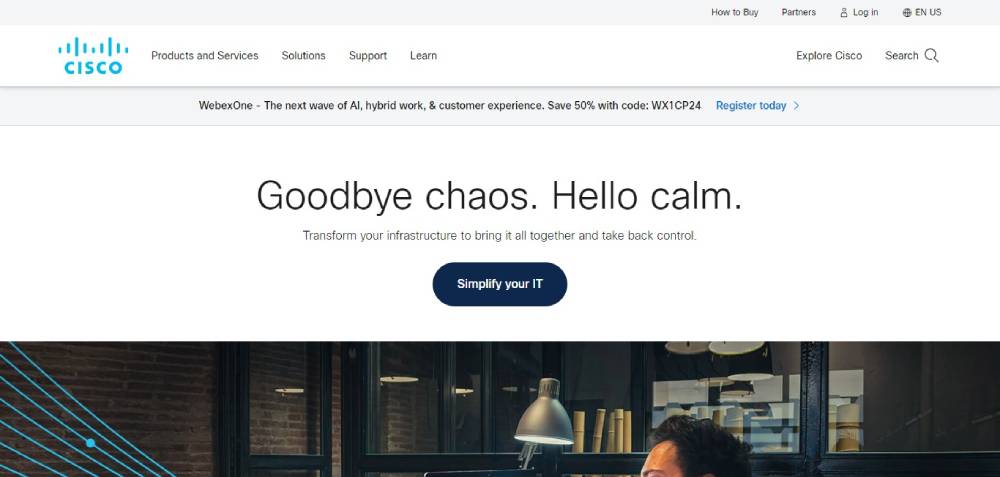1000x477 pixels.
Task: Click the Simplify your IT button
Action: [x=500, y=284]
